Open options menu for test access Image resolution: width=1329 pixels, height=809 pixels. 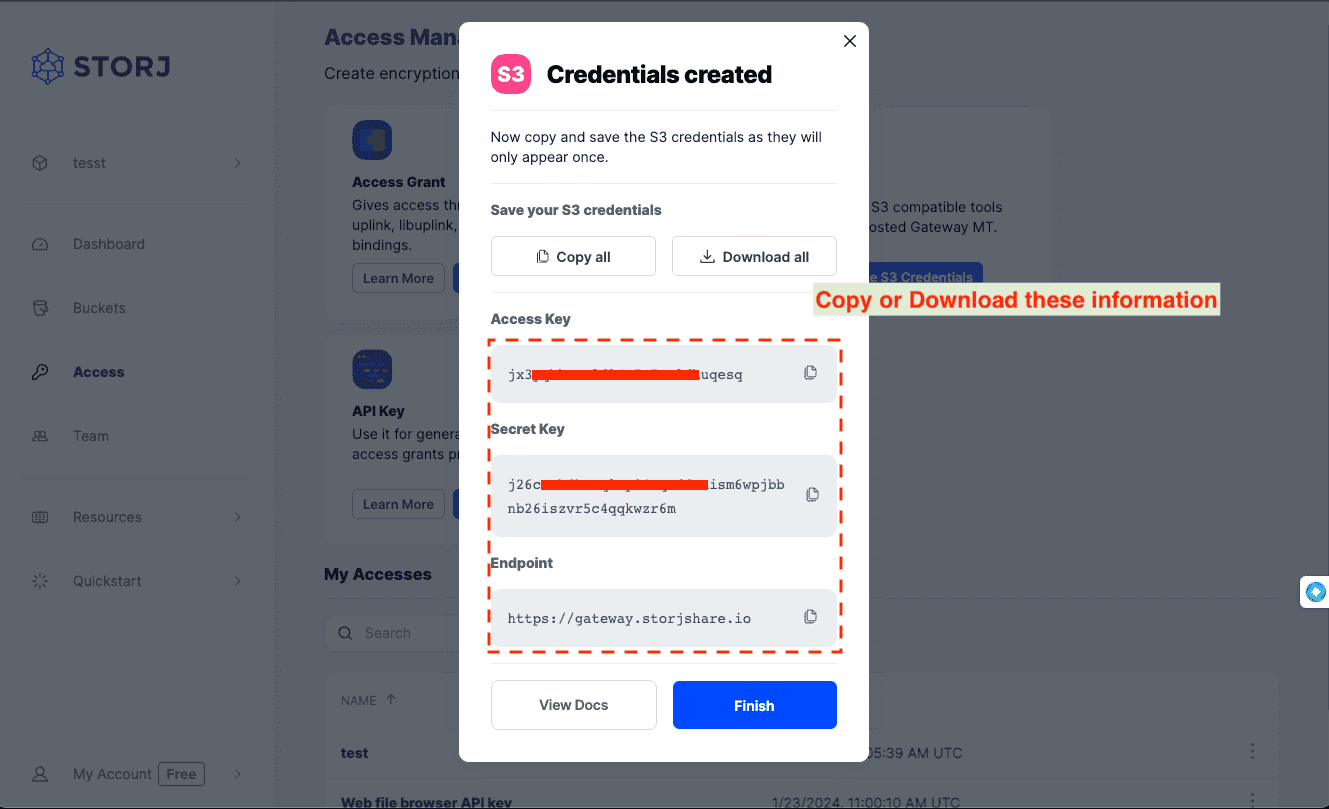pyautogui.click(x=1251, y=752)
